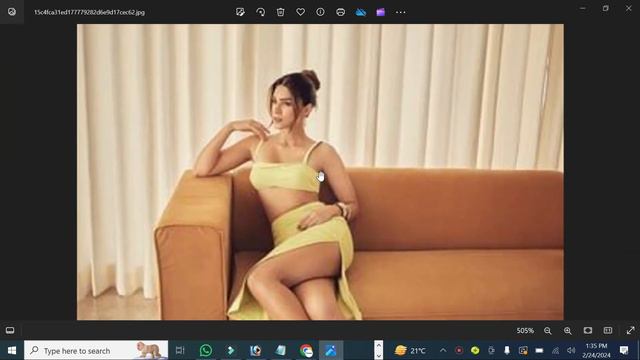Open the file info panel icon
This screenshot has width=640, height=360.
pyautogui.click(x=320, y=12)
